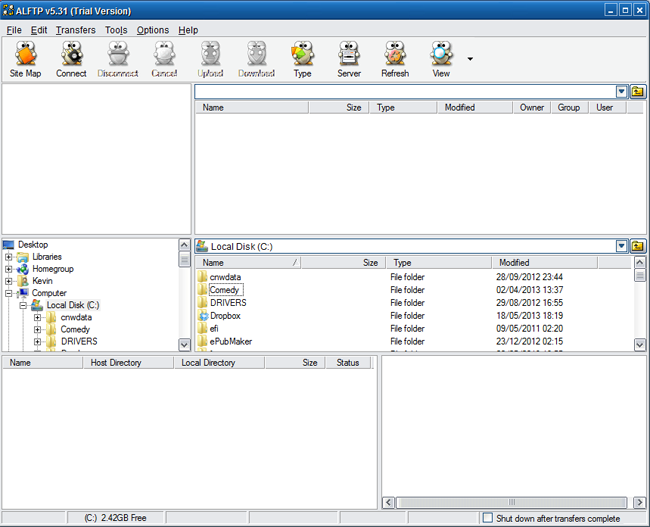Expand the Comedy tree folder

tap(37, 330)
